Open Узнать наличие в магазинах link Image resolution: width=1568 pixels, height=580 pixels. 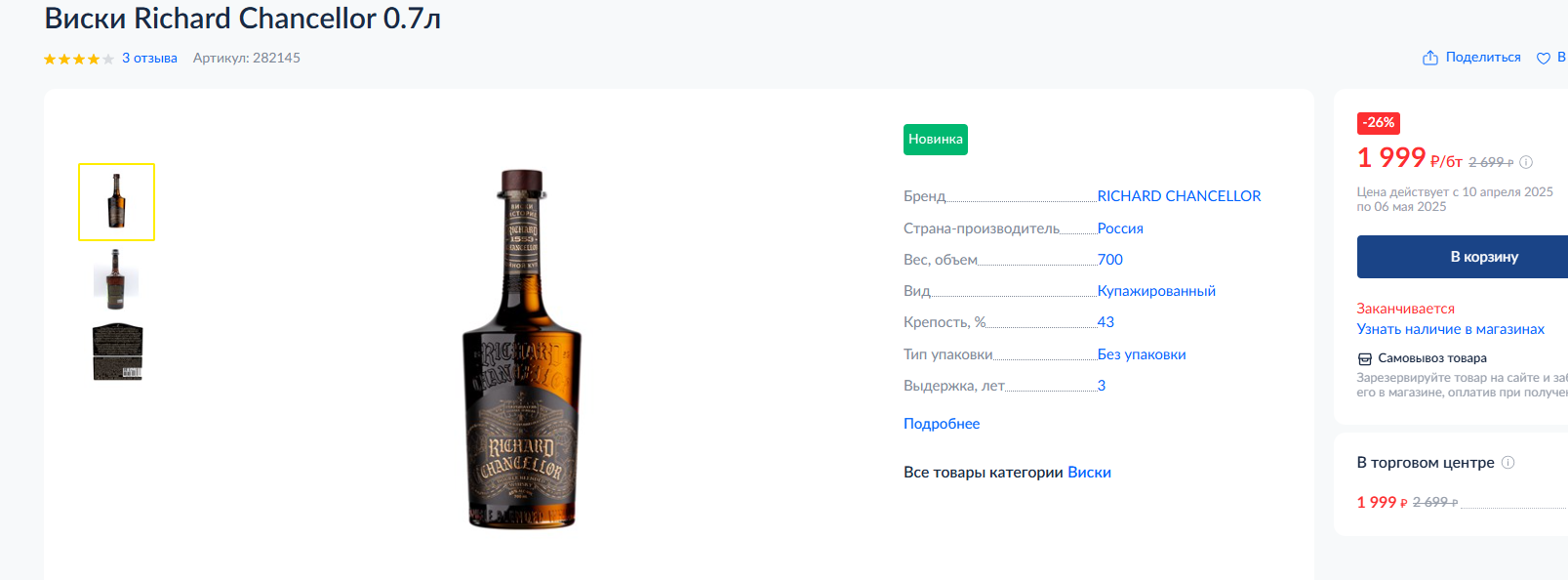[1450, 329]
